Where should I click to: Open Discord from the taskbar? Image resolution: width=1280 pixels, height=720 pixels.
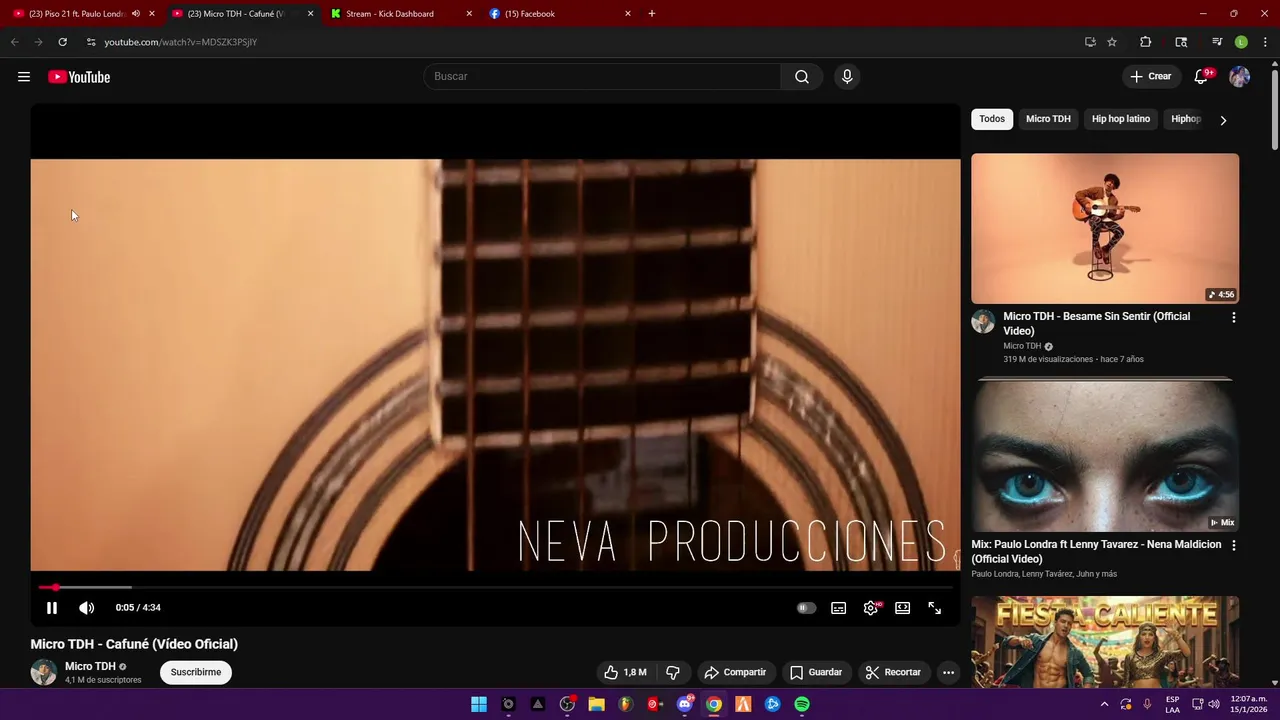tap(684, 704)
